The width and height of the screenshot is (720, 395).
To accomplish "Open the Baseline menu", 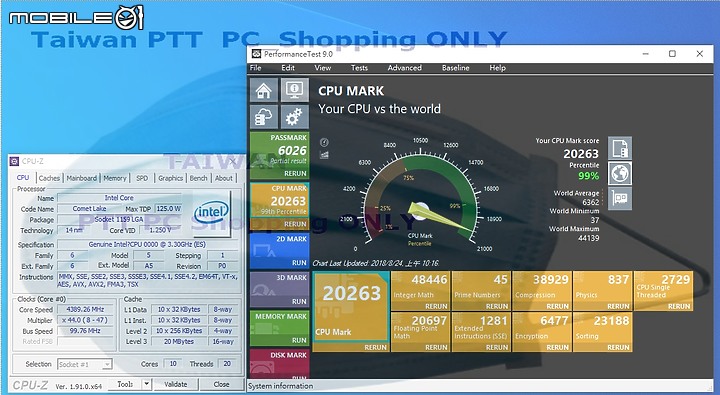I will click(x=456, y=68).
